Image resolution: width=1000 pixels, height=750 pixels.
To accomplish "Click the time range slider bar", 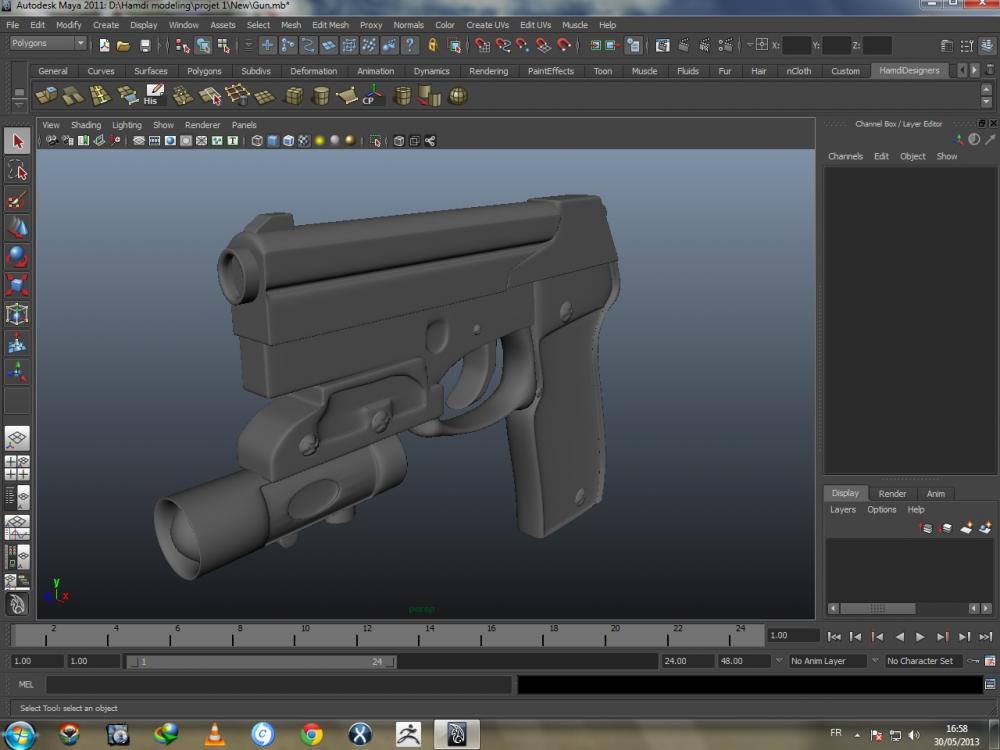I will point(260,662).
